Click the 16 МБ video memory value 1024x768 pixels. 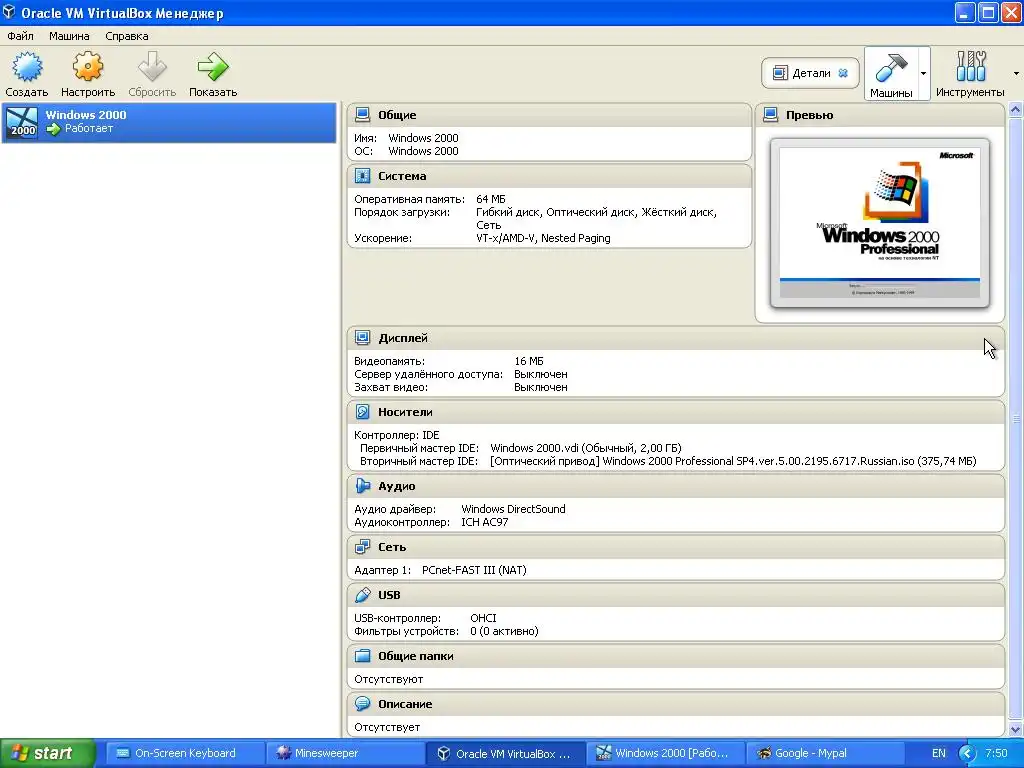[x=529, y=361]
